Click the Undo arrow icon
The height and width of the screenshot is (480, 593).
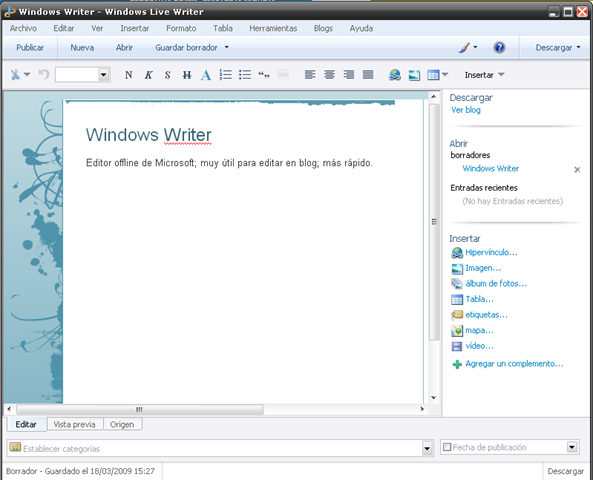pos(43,75)
